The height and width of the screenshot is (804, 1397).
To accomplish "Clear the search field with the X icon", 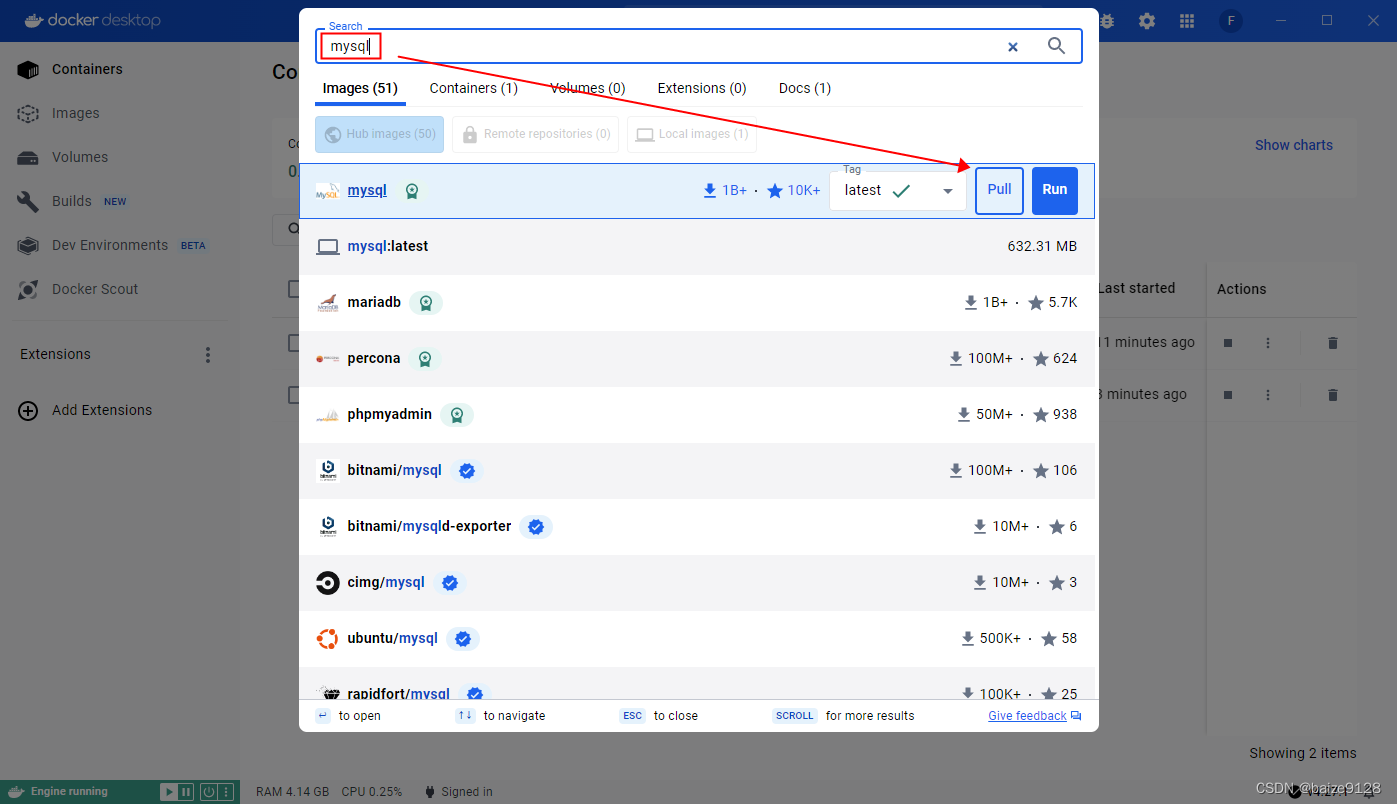I will 1012,47.
